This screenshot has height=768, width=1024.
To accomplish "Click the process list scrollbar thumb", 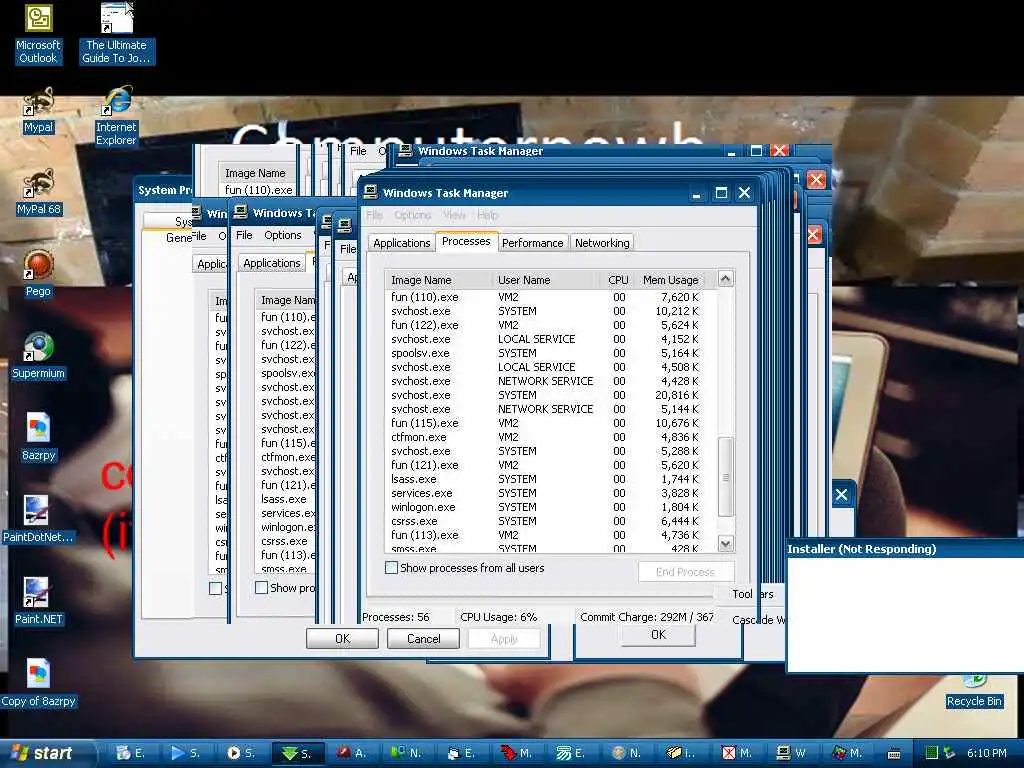I will click(x=726, y=477).
